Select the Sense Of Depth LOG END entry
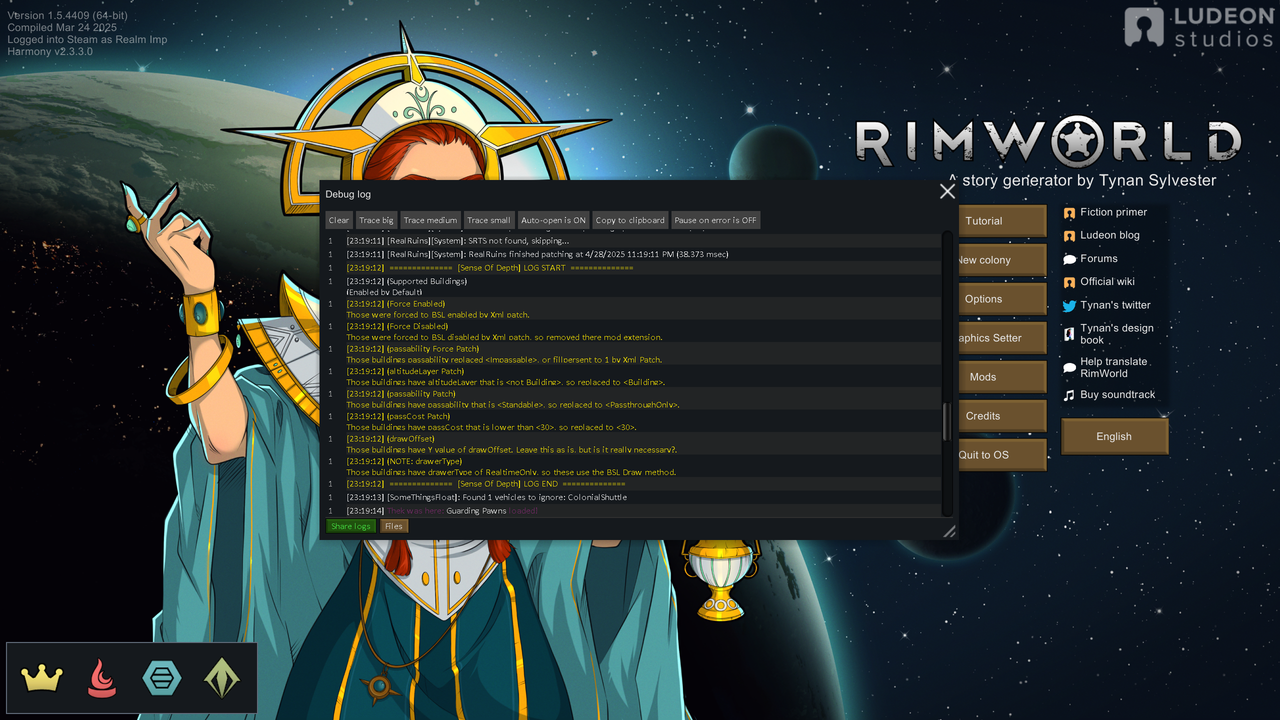 coord(634,483)
